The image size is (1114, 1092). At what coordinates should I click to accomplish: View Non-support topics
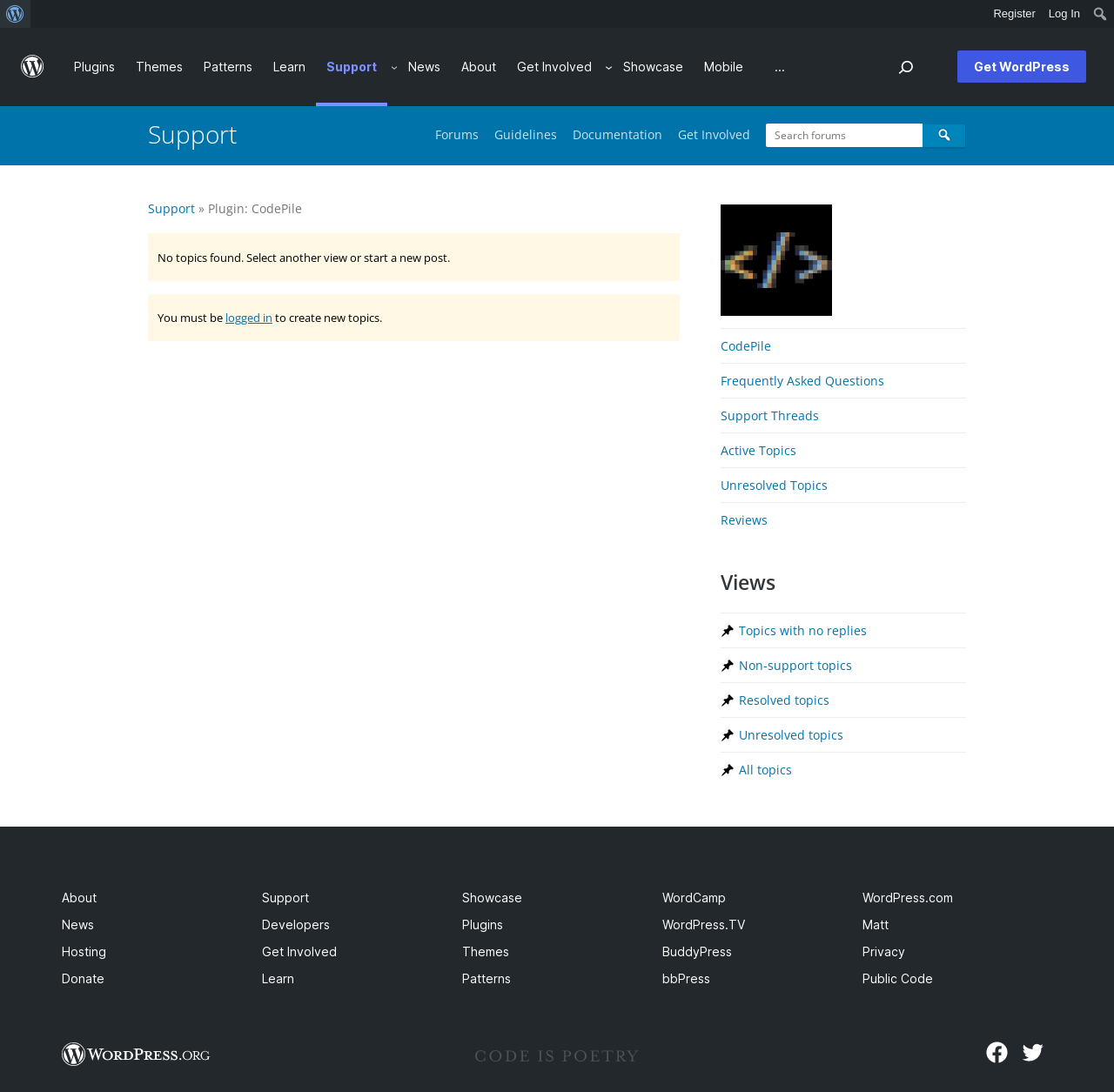795,666
